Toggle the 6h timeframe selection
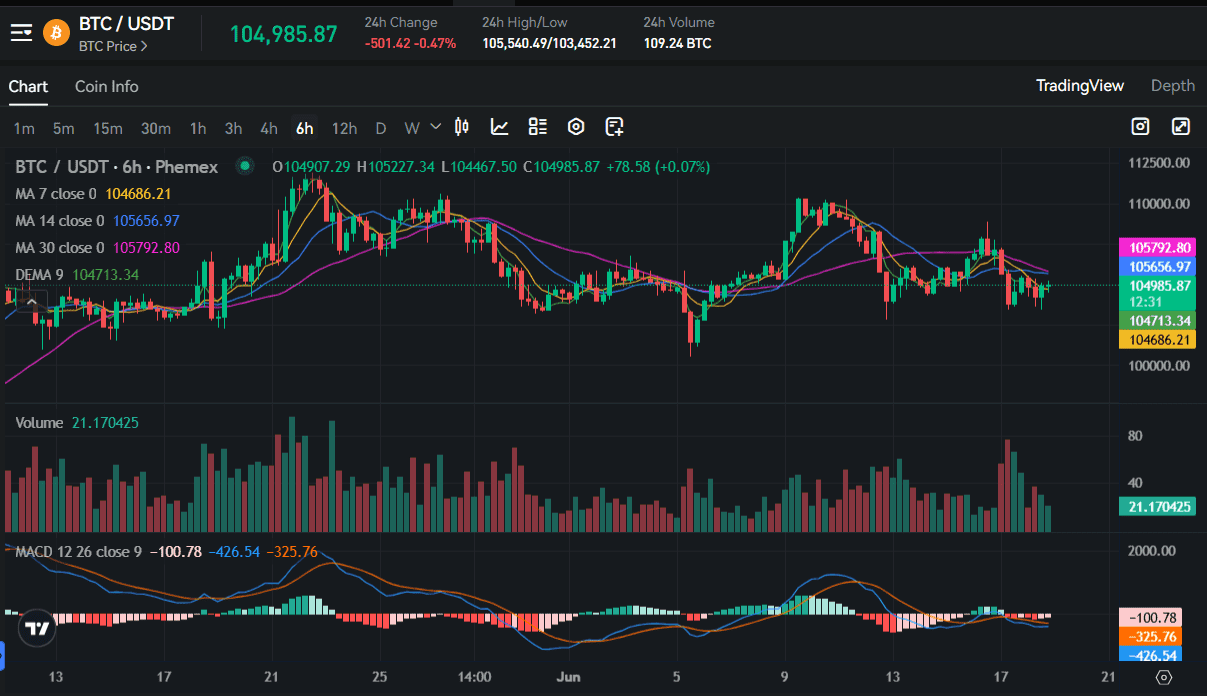This screenshot has width=1207, height=696. pyautogui.click(x=304, y=128)
